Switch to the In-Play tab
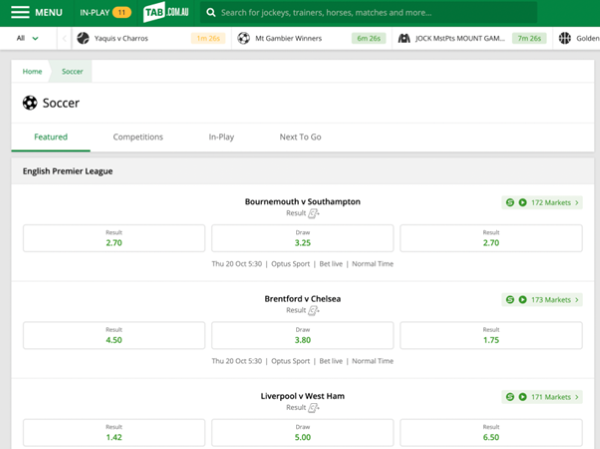This screenshot has height=449, width=600. [x=221, y=137]
